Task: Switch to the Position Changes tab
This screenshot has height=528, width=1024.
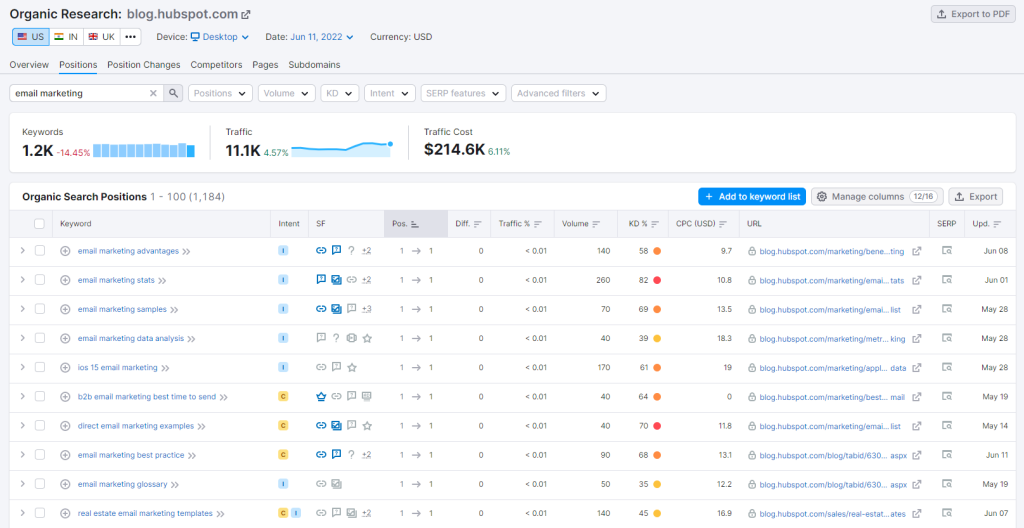Action: 144,65
